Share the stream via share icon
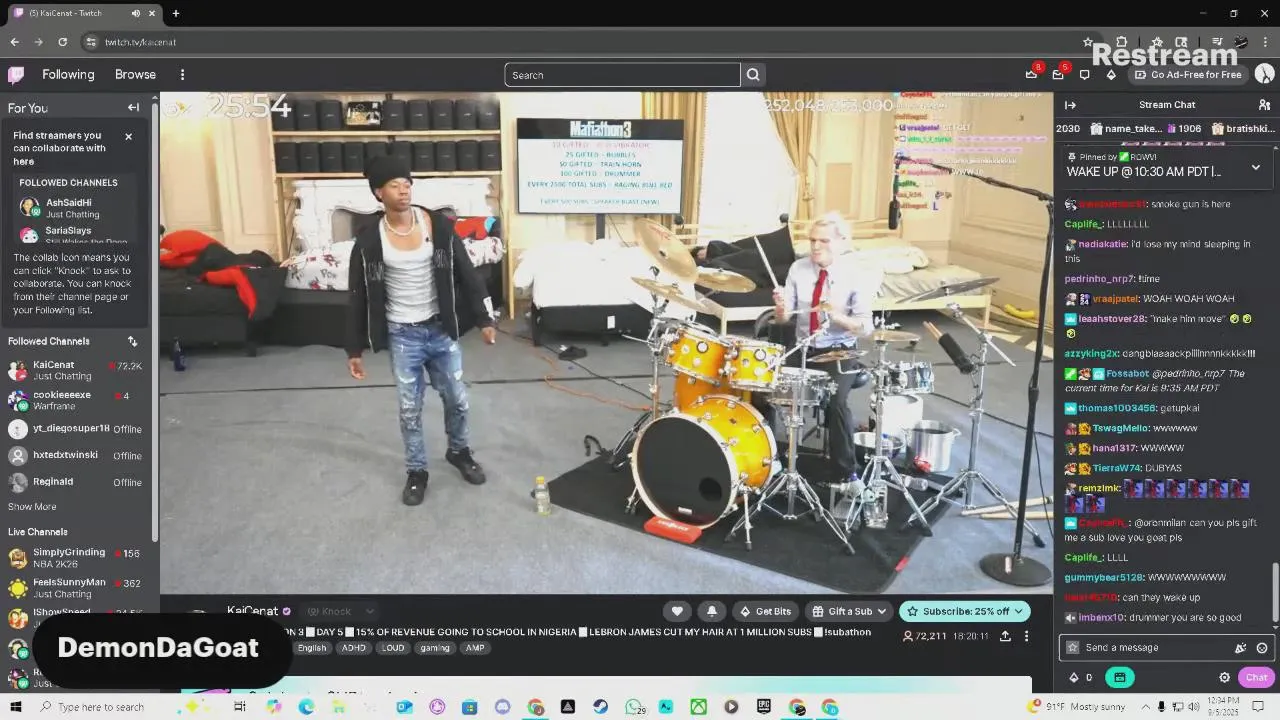The width and height of the screenshot is (1280, 720). pyautogui.click(x=1005, y=636)
